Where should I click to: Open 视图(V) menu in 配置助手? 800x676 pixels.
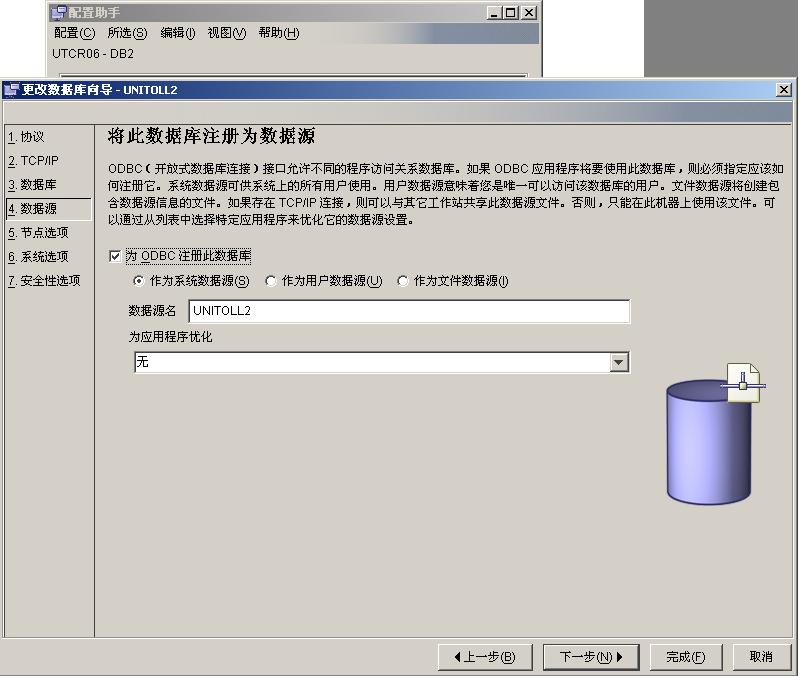pos(227,33)
